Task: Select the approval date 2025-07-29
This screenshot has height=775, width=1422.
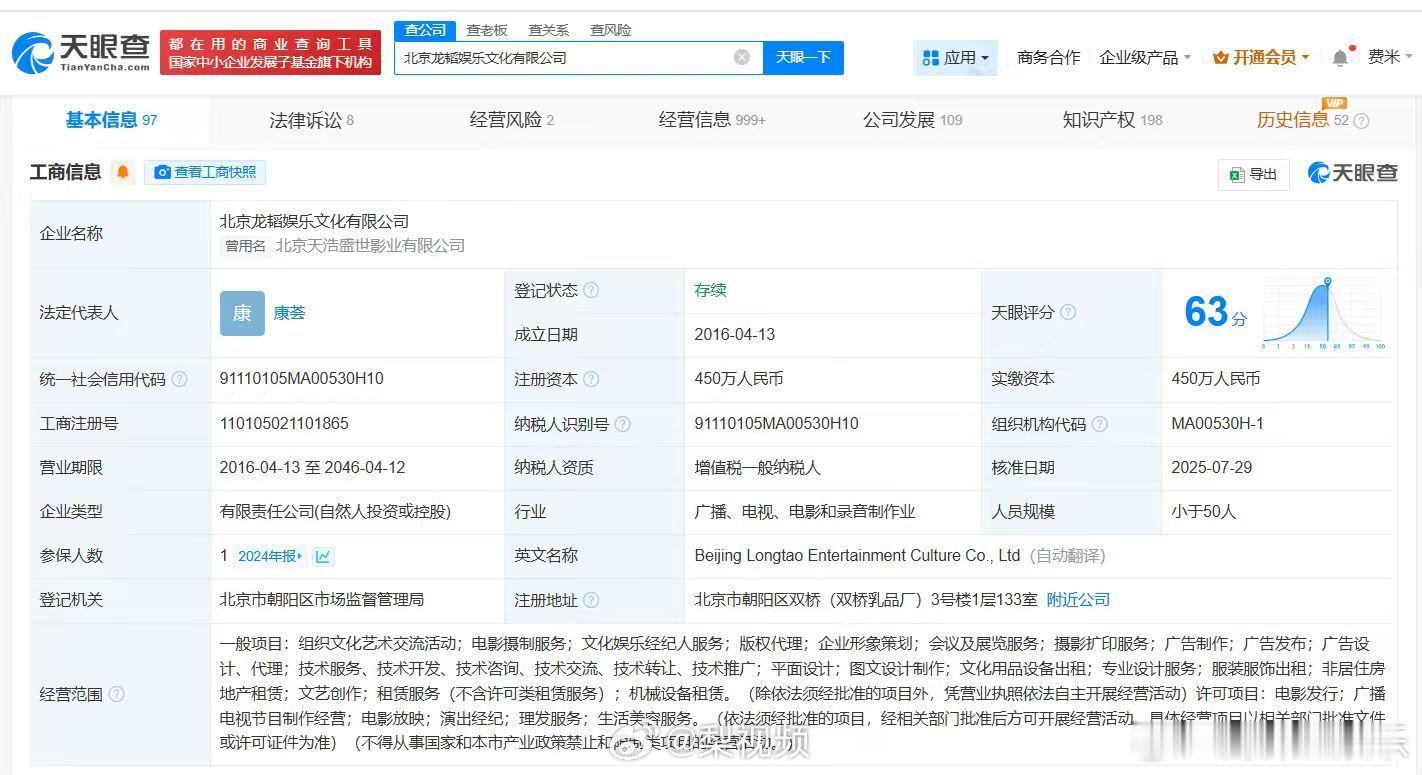Action: tap(1211, 468)
